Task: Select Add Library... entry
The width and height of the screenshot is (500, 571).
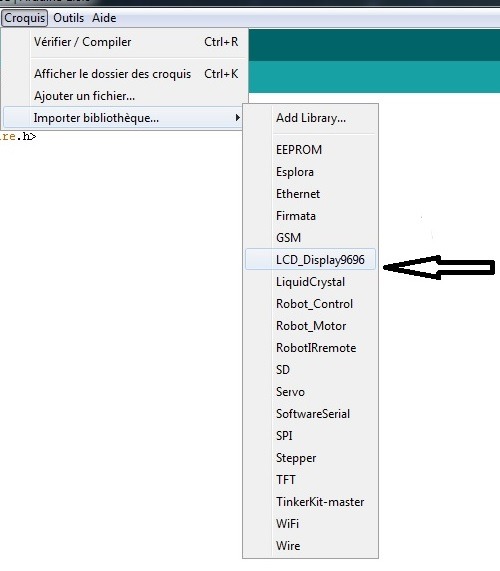Action: (x=311, y=118)
